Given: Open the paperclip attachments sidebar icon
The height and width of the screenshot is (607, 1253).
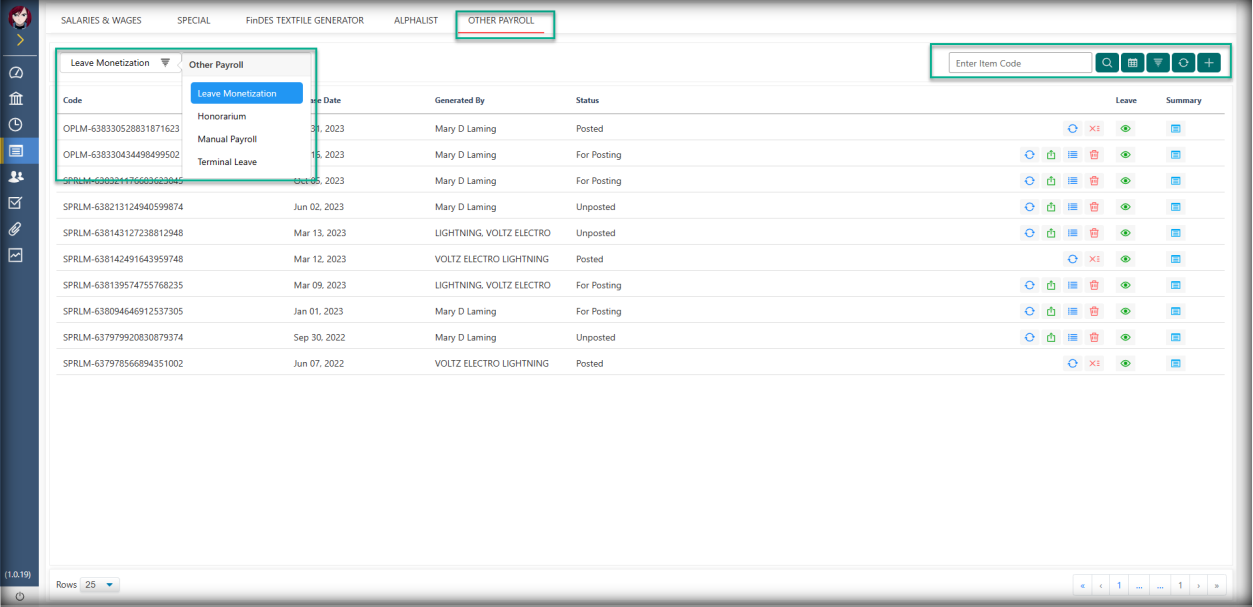Looking at the screenshot, I should 16,229.
